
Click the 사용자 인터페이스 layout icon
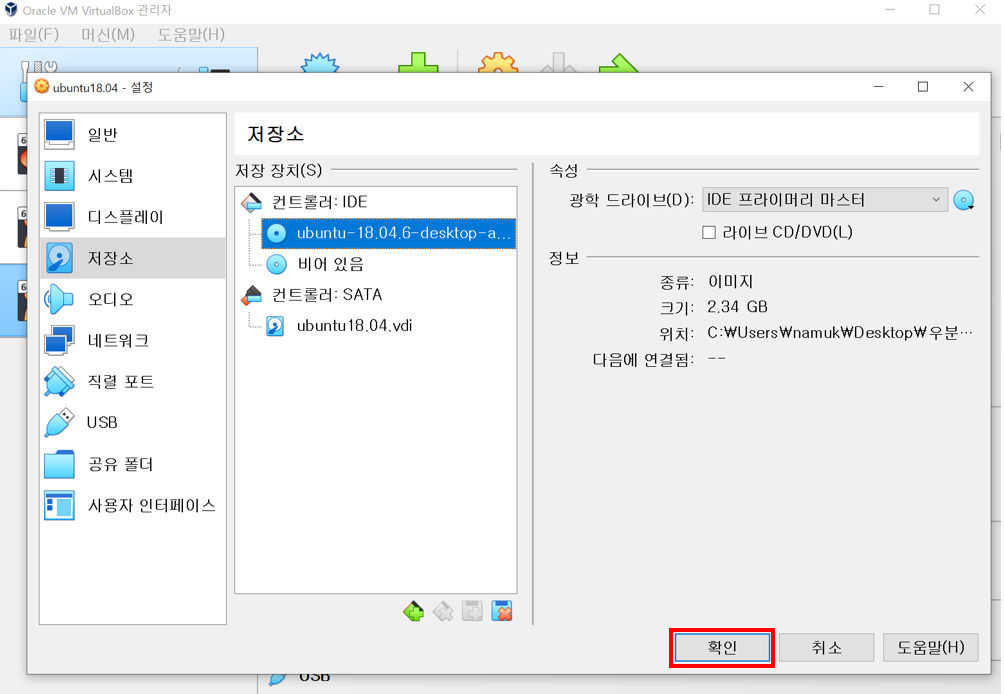click(x=59, y=505)
